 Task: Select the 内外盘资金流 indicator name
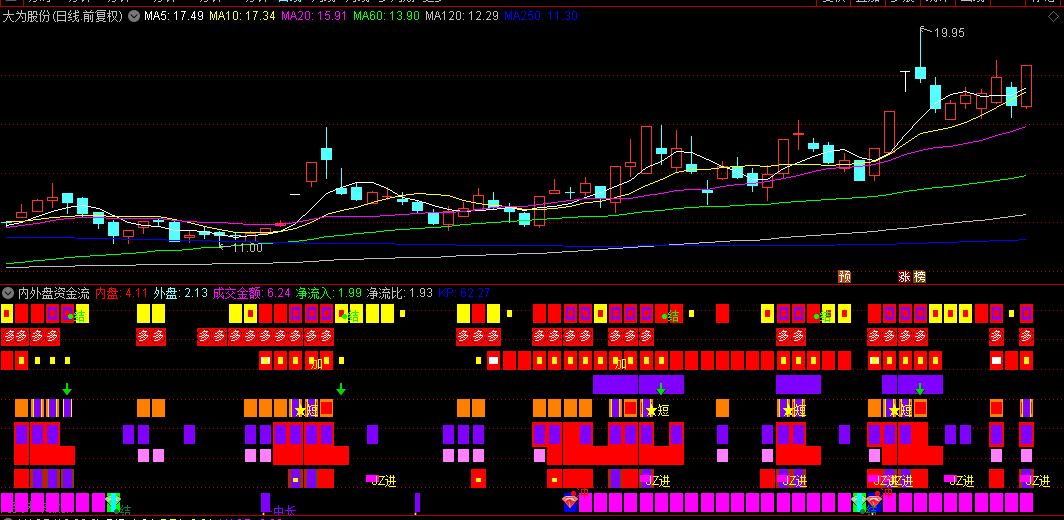tap(54, 293)
